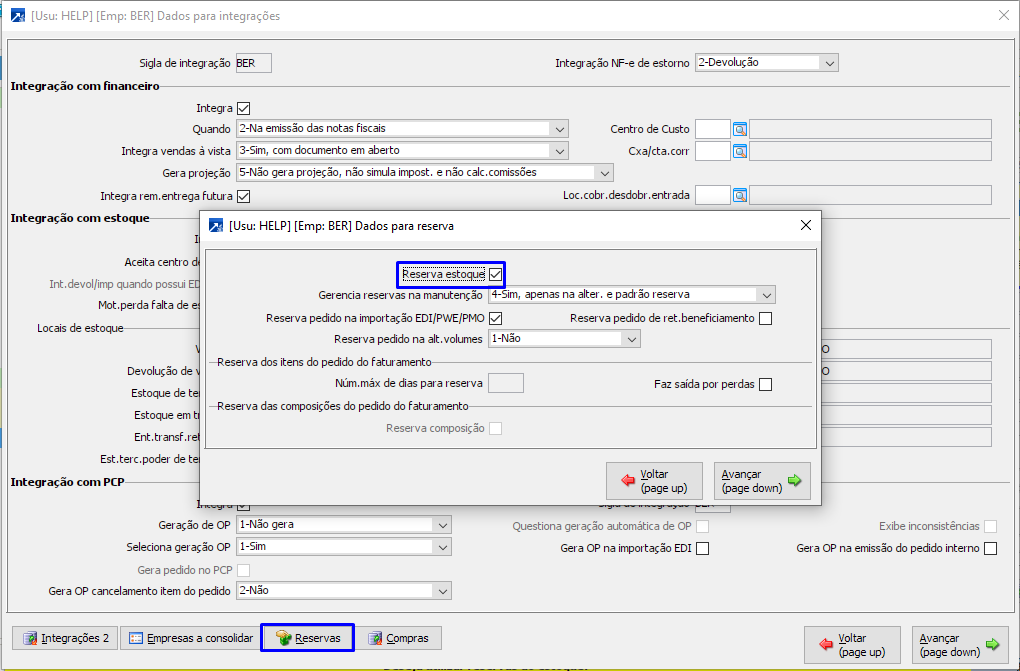Click Núm.máx de dias para reserva field
1020x671 pixels.
click(x=506, y=383)
